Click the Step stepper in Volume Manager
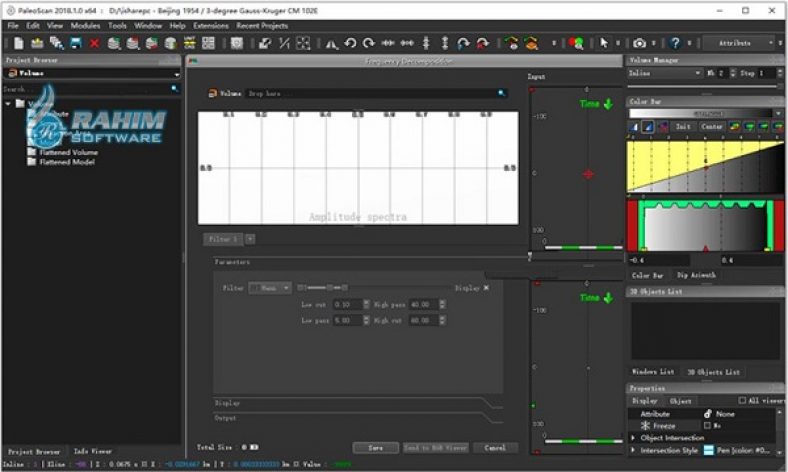Viewport: 788px width, 472px height. pos(780,73)
